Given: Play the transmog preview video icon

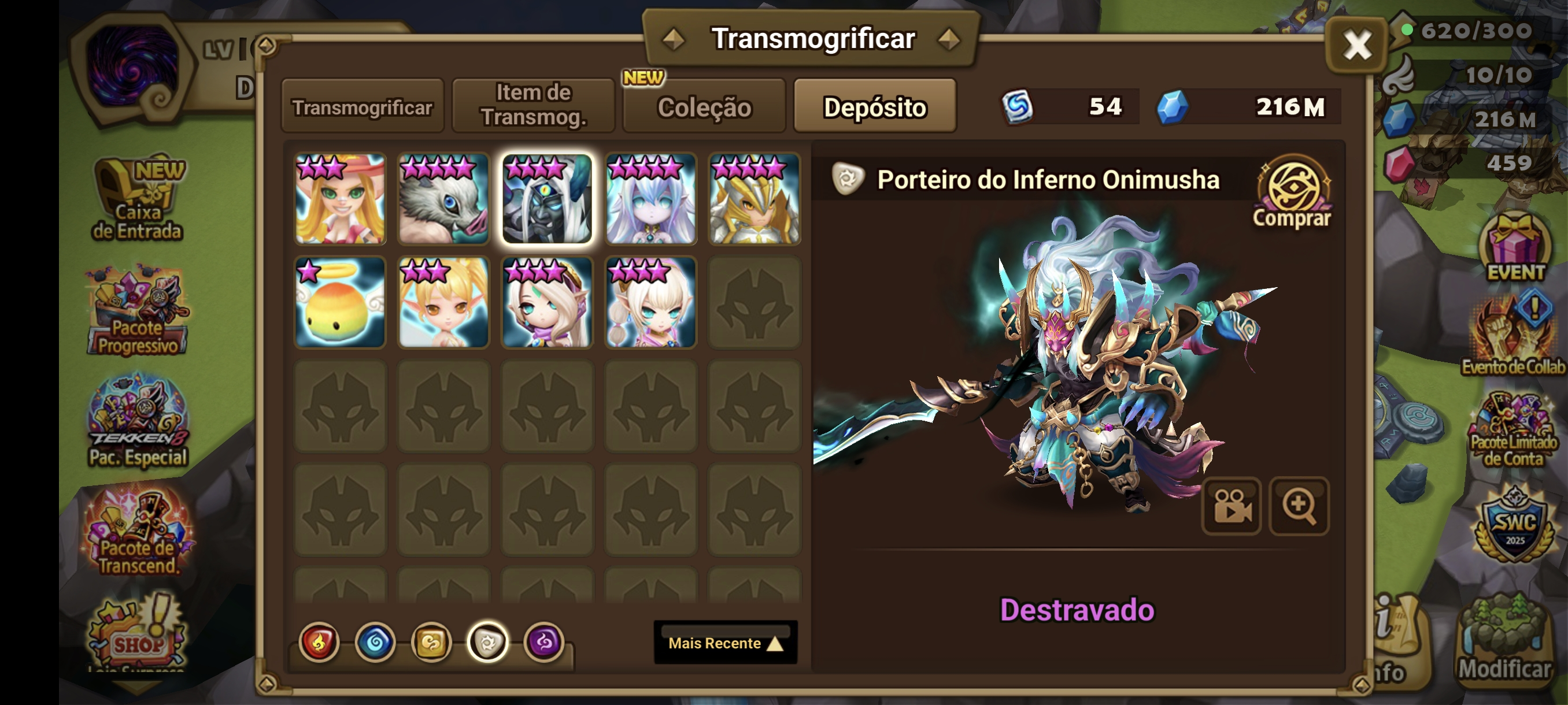Looking at the screenshot, I should point(1232,506).
